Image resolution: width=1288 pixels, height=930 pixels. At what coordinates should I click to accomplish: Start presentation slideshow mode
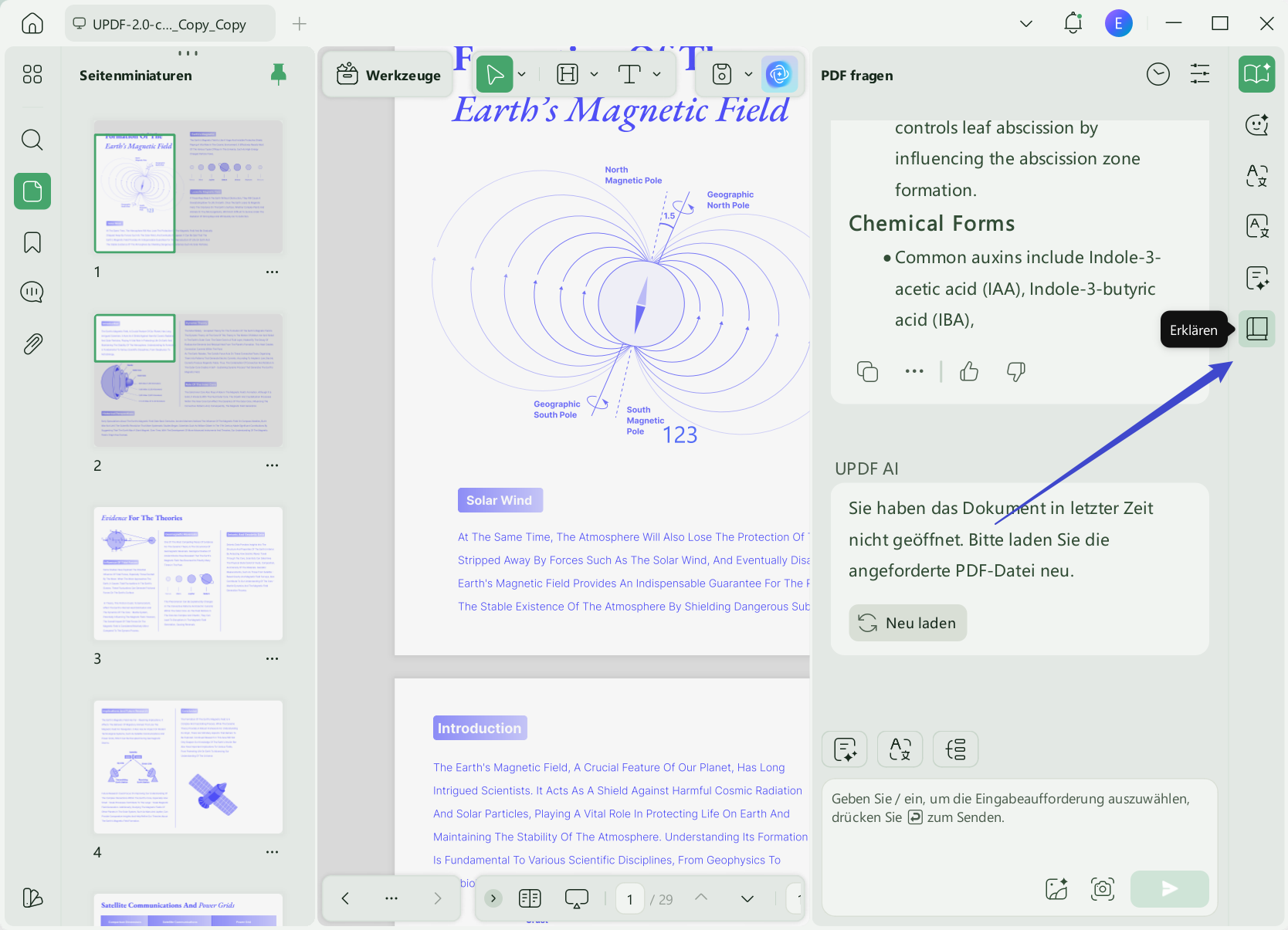click(x=577, y=898)
